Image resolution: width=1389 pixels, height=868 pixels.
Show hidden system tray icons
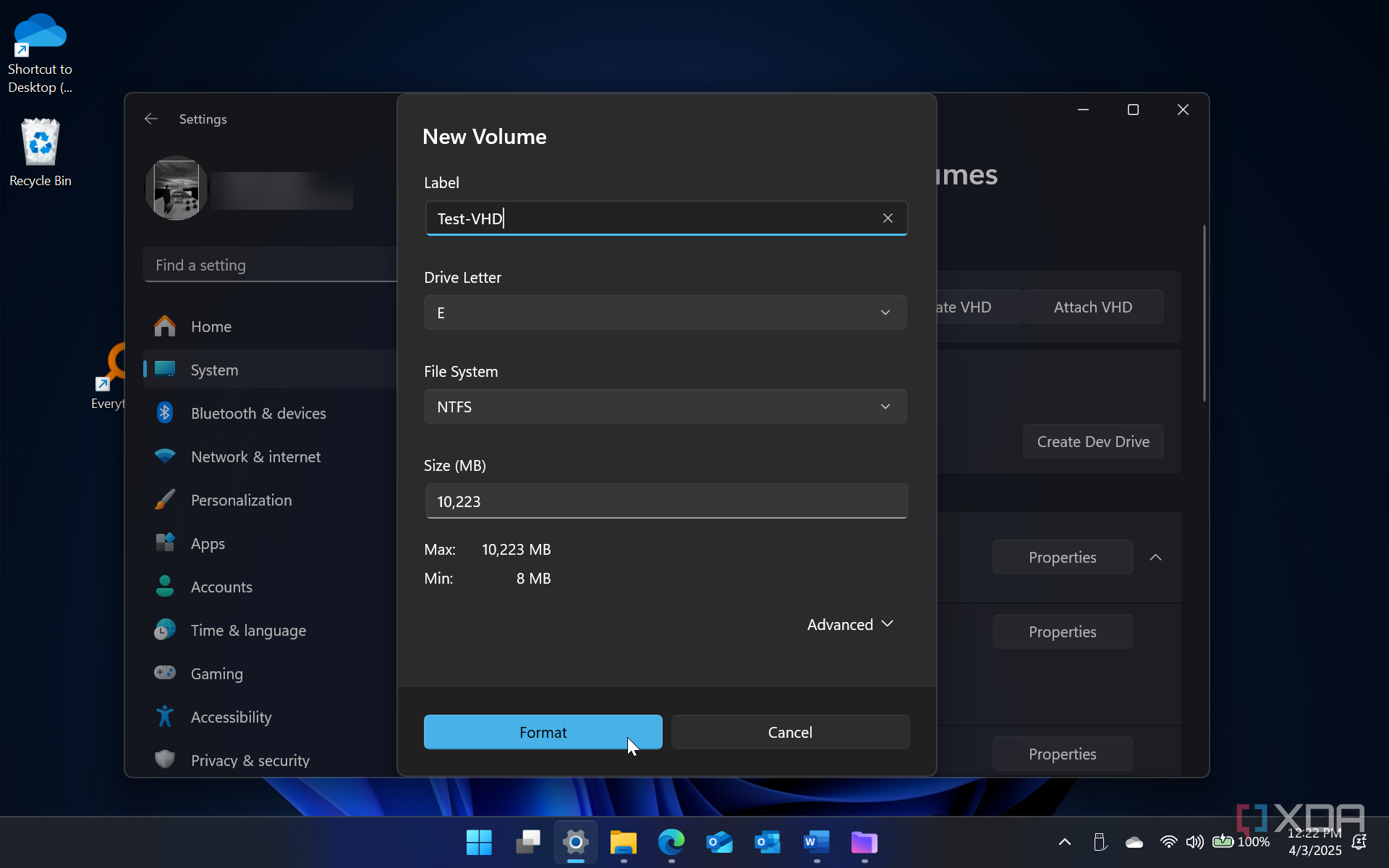pos(1065,842)
